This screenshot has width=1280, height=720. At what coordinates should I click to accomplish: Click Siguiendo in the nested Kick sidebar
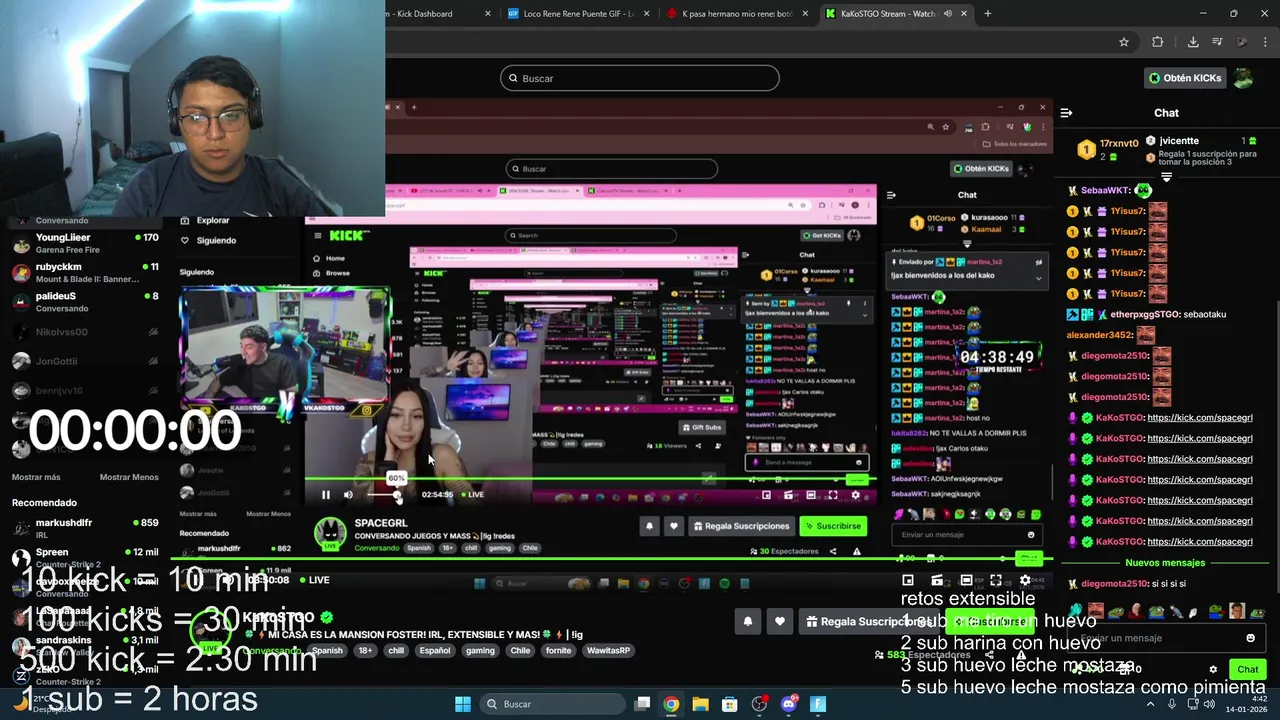pyautogui.click(x=216, y=240)
